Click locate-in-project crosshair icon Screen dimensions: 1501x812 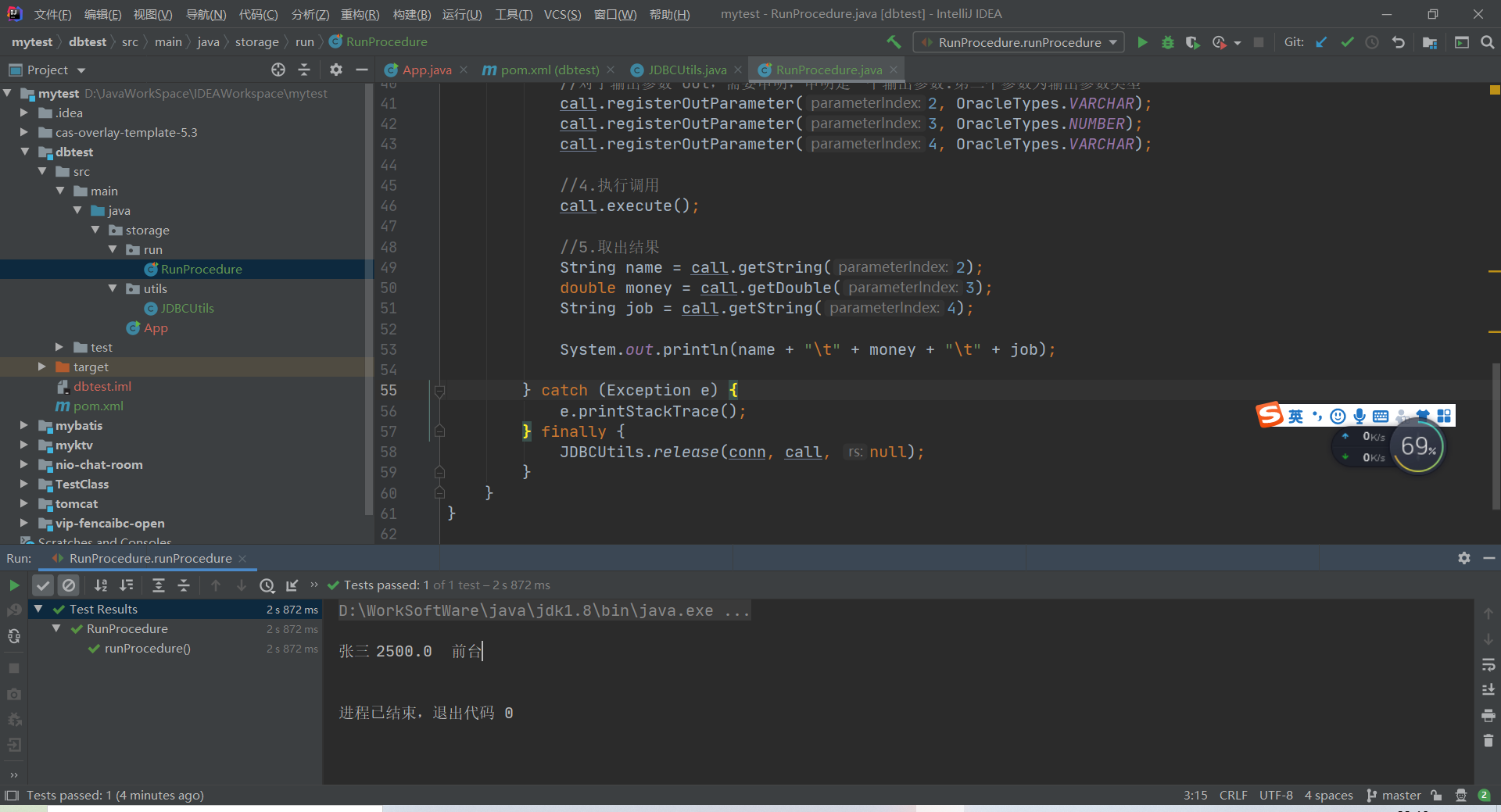tap(278, 70)
